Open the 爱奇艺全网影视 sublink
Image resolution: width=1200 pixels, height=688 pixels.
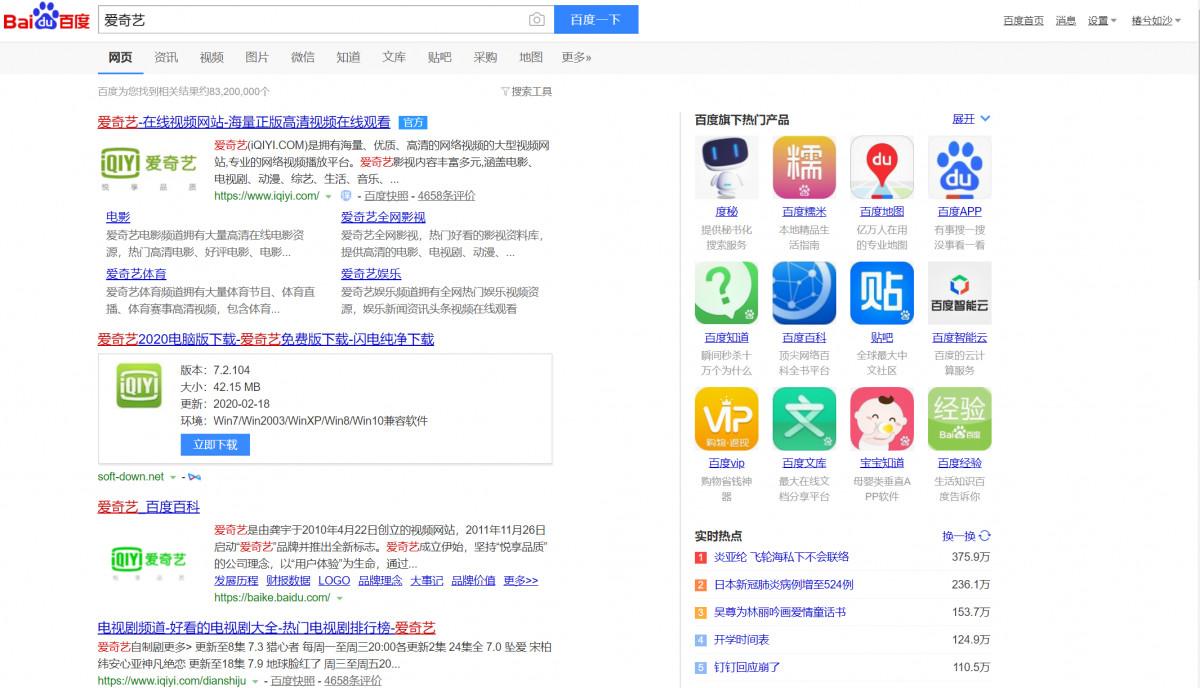[383, 217]
